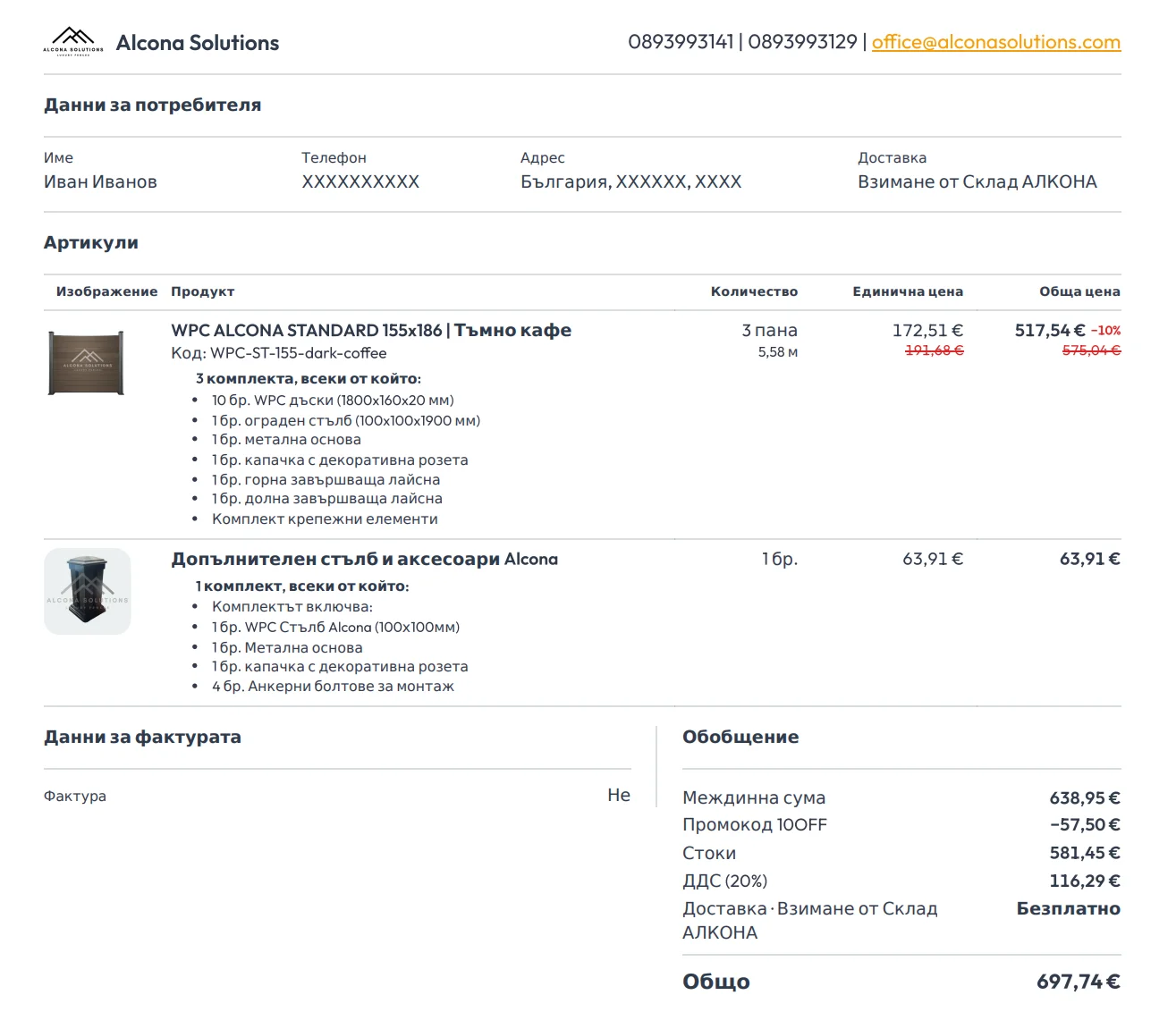Image resolution: width=1176 pixels, height=1012 pixels.
Task: Click the address 'България, XXXXXX, XXXX'
Action: (631, 181)
